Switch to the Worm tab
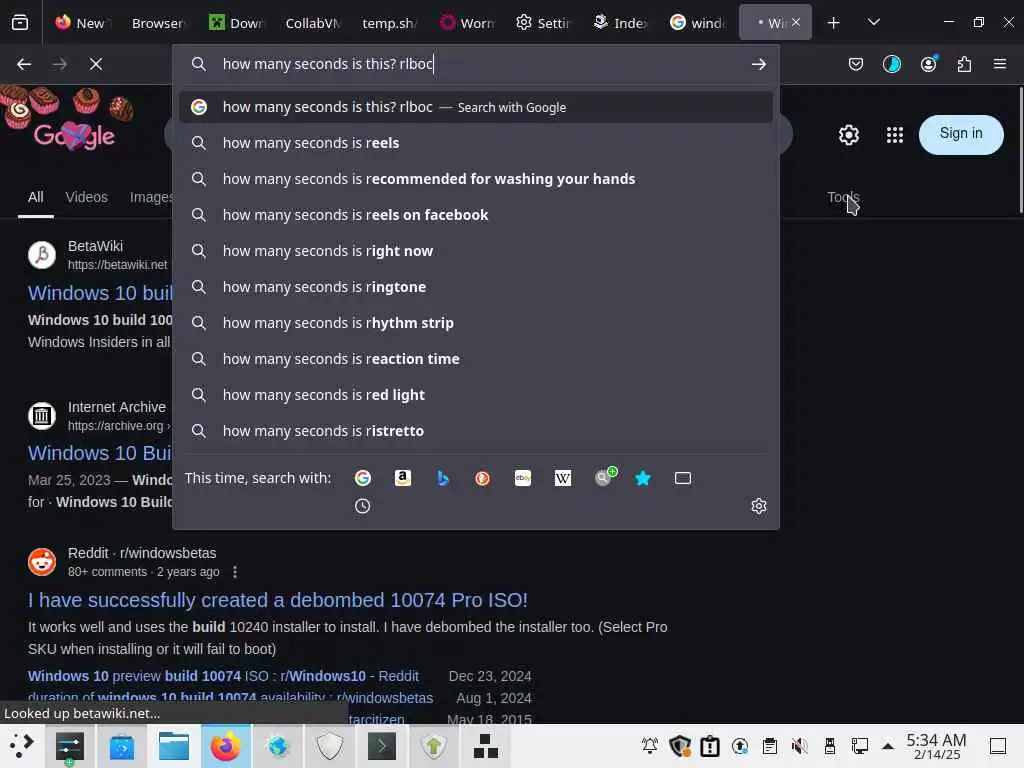This screenshot has height=768, width=1024. coord(467,23)
